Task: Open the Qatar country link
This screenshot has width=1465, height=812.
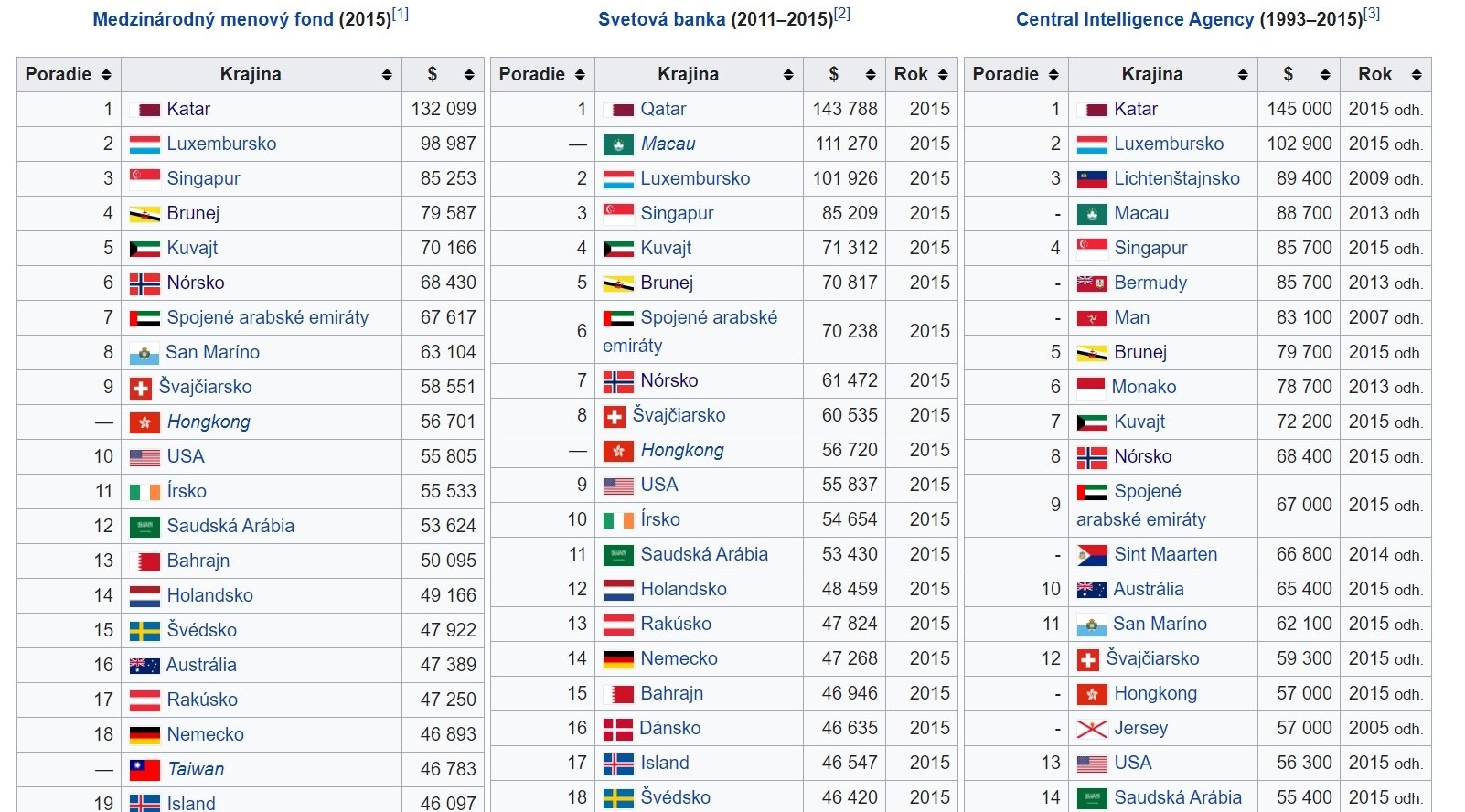Action: coord(663,110)
